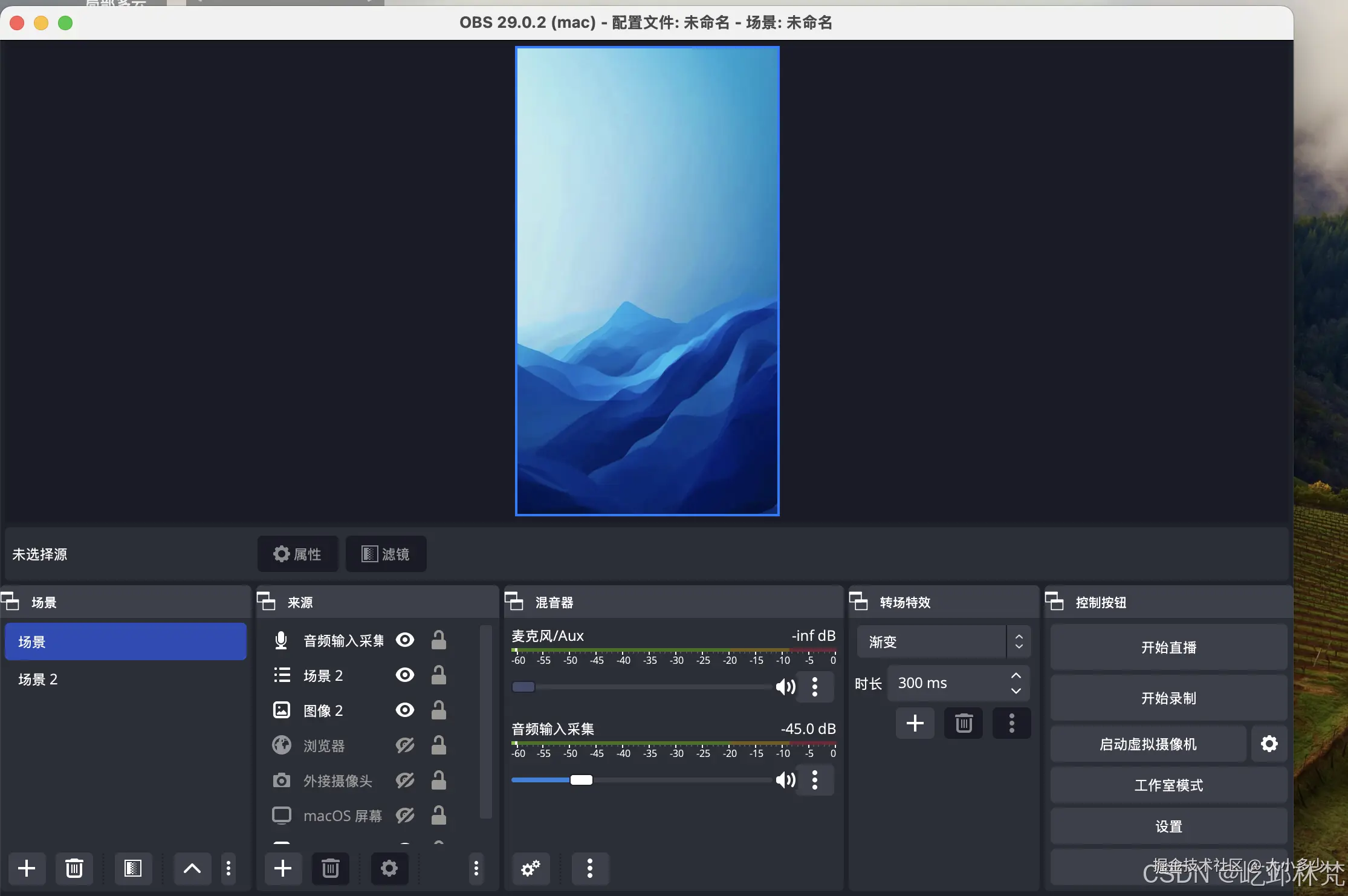Open virtual camera settings gear
Image resolution: width=1348 pixels, height=896 pixels.
tap(1269, 744)
